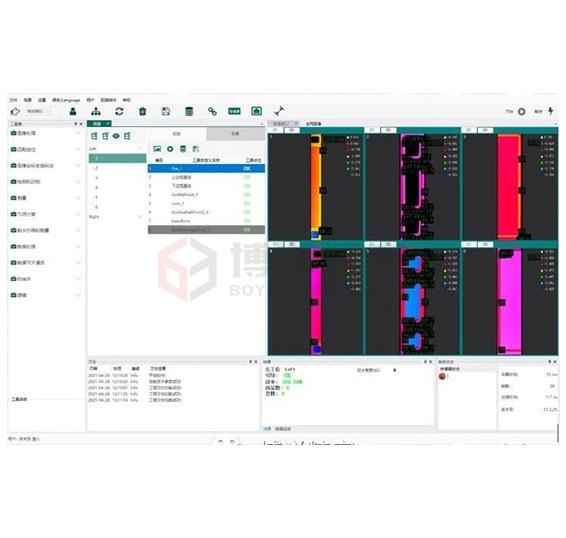Toggle the 2D view button of image pane 1

pos(276,130)
